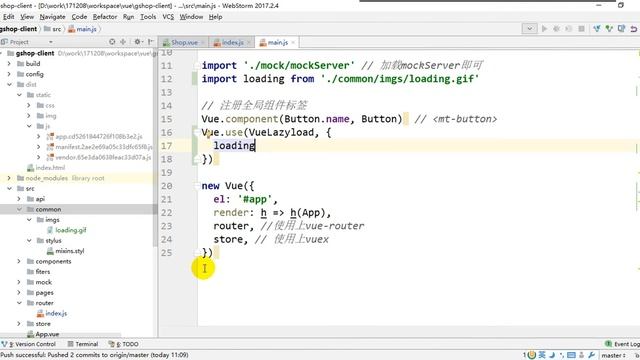Expand the api folder
640x360 pixels.
click(19, 199)
